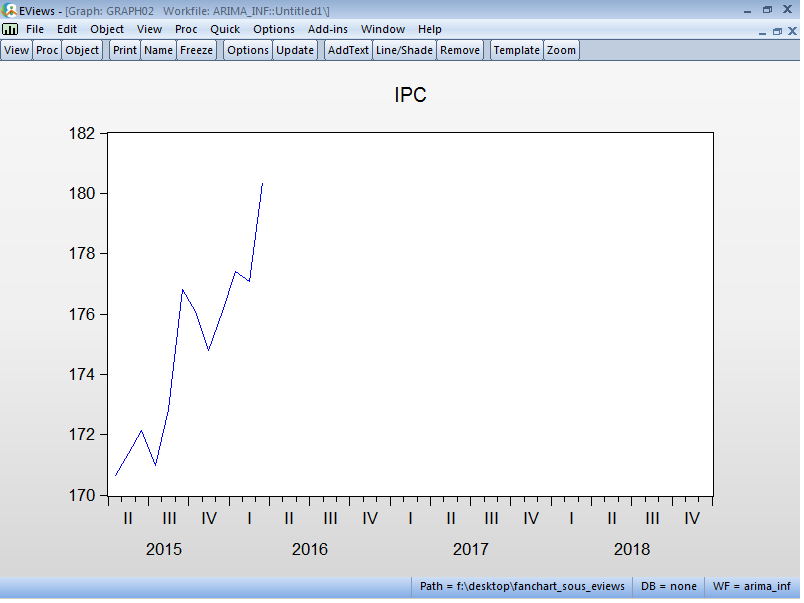The height and width of the screenshot is (603, 804).
Task: Open the Help menu
Action: pyautogui.click(x=429, y=29)
